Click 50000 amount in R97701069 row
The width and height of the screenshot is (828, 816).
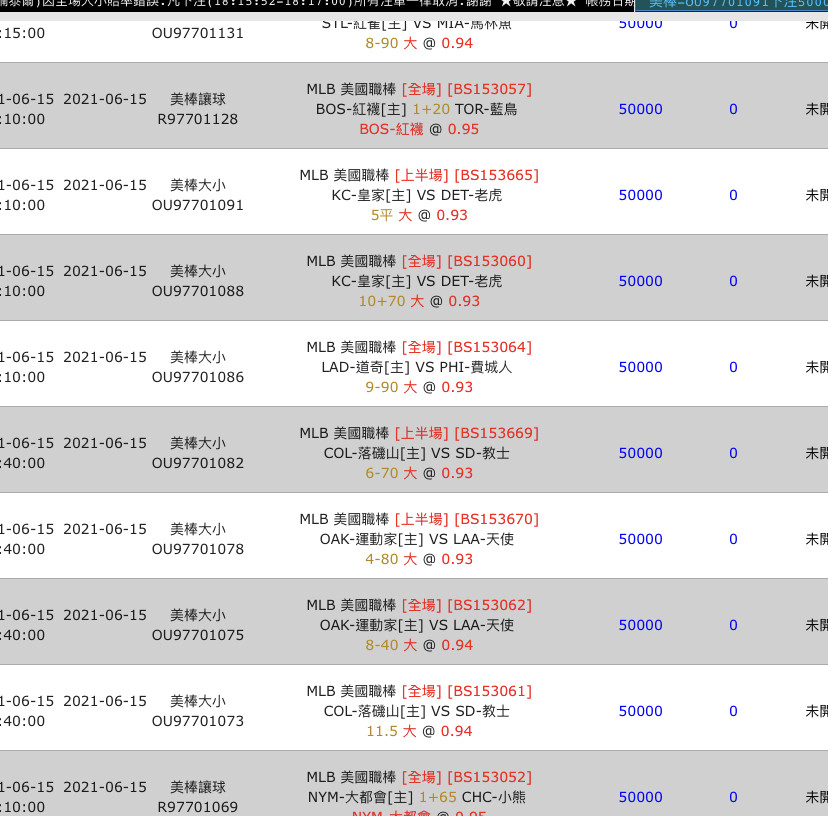click(x=641, y=798)
